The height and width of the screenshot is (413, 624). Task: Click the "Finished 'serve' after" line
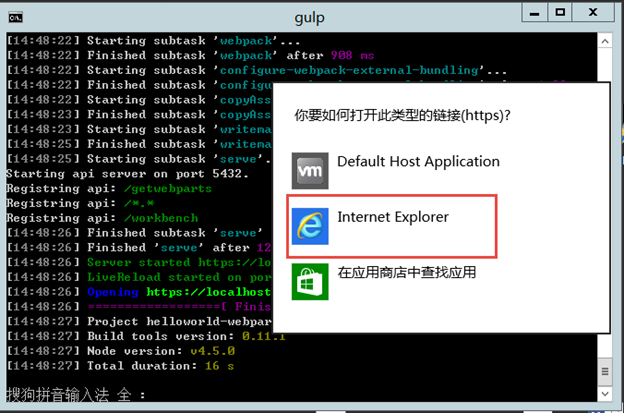click(139, 247)
